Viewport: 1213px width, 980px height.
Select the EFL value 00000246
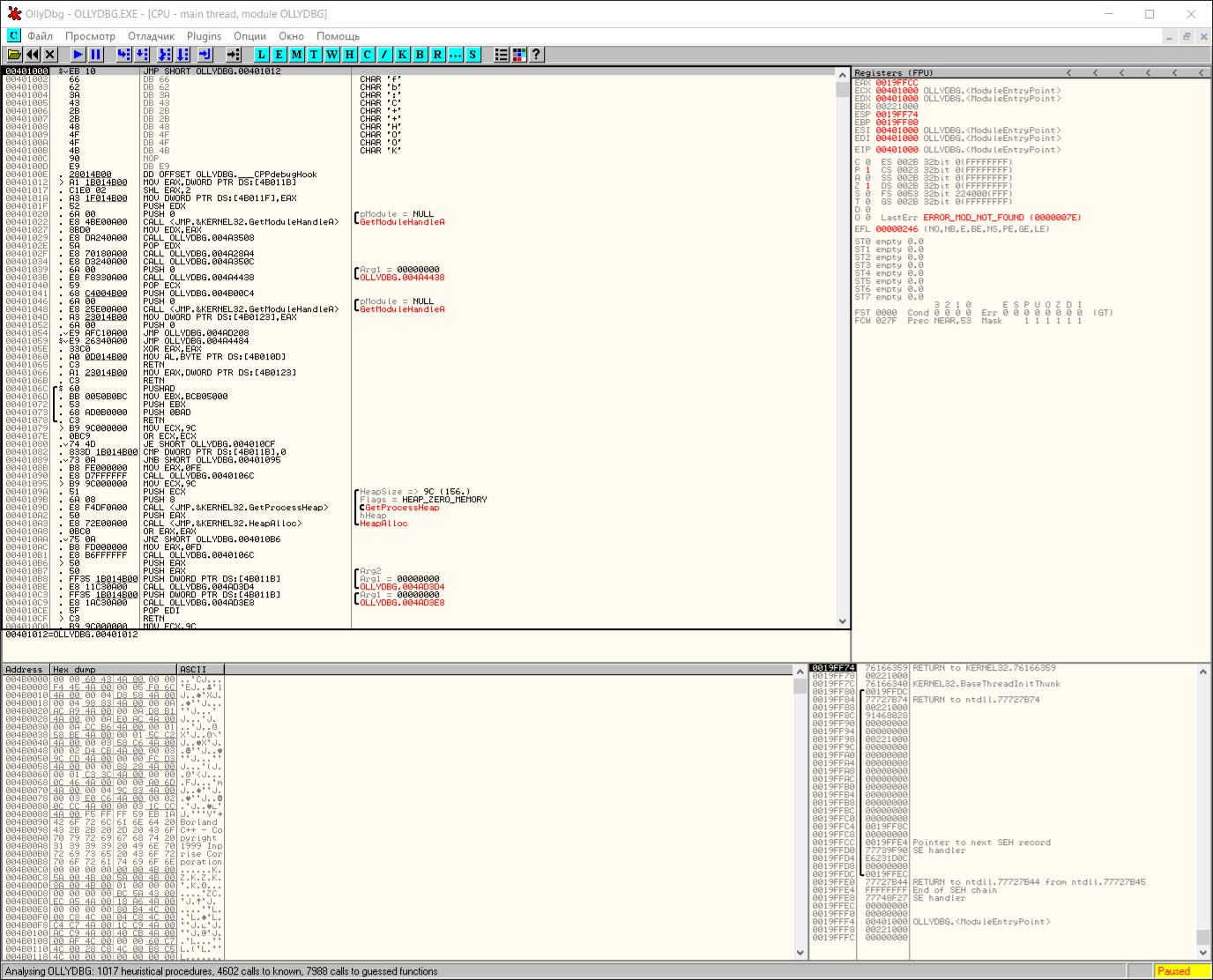[897, 229]
